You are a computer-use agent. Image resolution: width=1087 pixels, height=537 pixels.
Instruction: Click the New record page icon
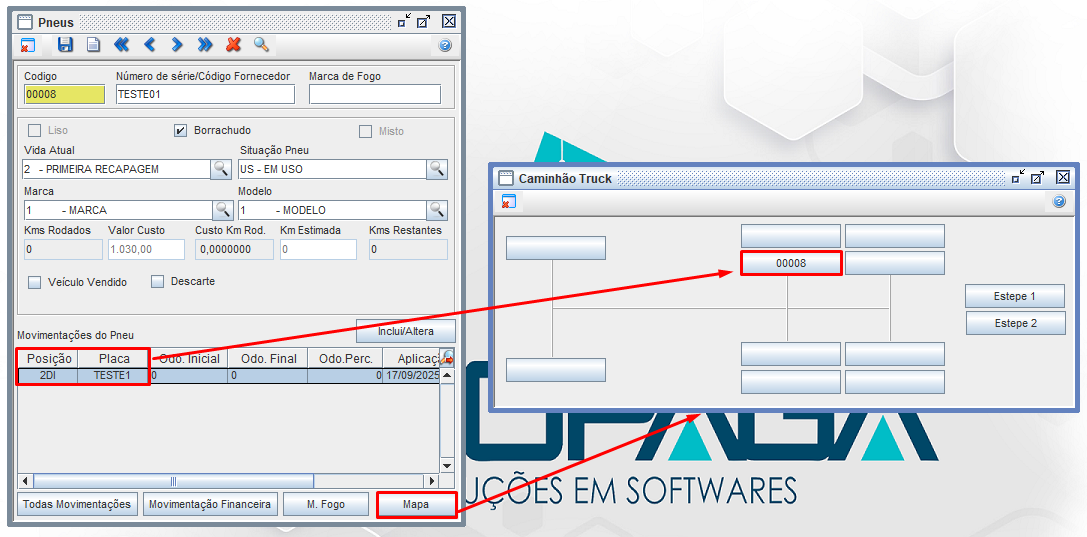93,45
